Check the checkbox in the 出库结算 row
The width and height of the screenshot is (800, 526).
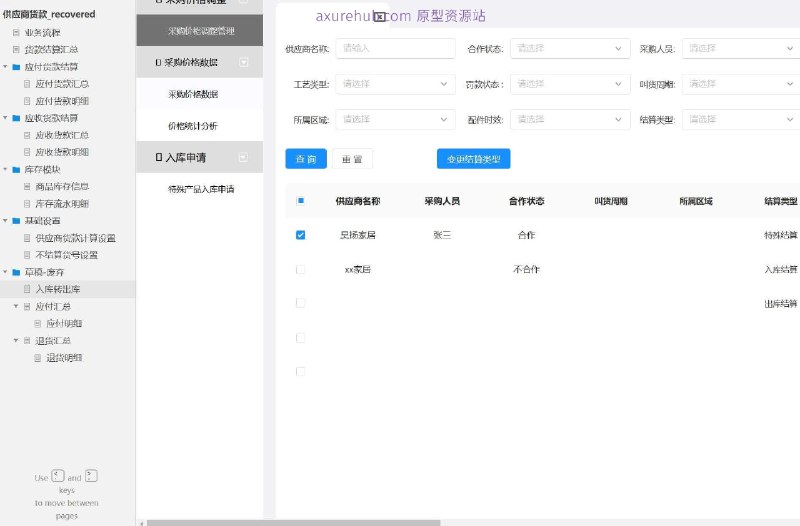tap(301, 304)
